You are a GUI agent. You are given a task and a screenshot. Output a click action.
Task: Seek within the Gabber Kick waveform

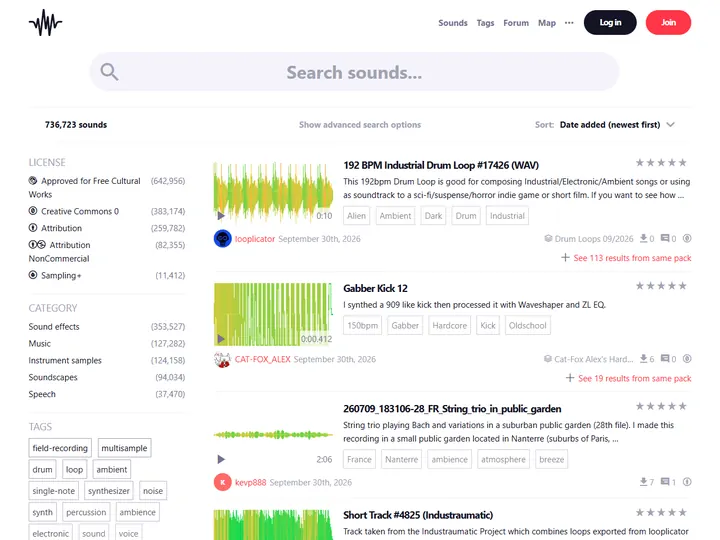tap(274, 314)
